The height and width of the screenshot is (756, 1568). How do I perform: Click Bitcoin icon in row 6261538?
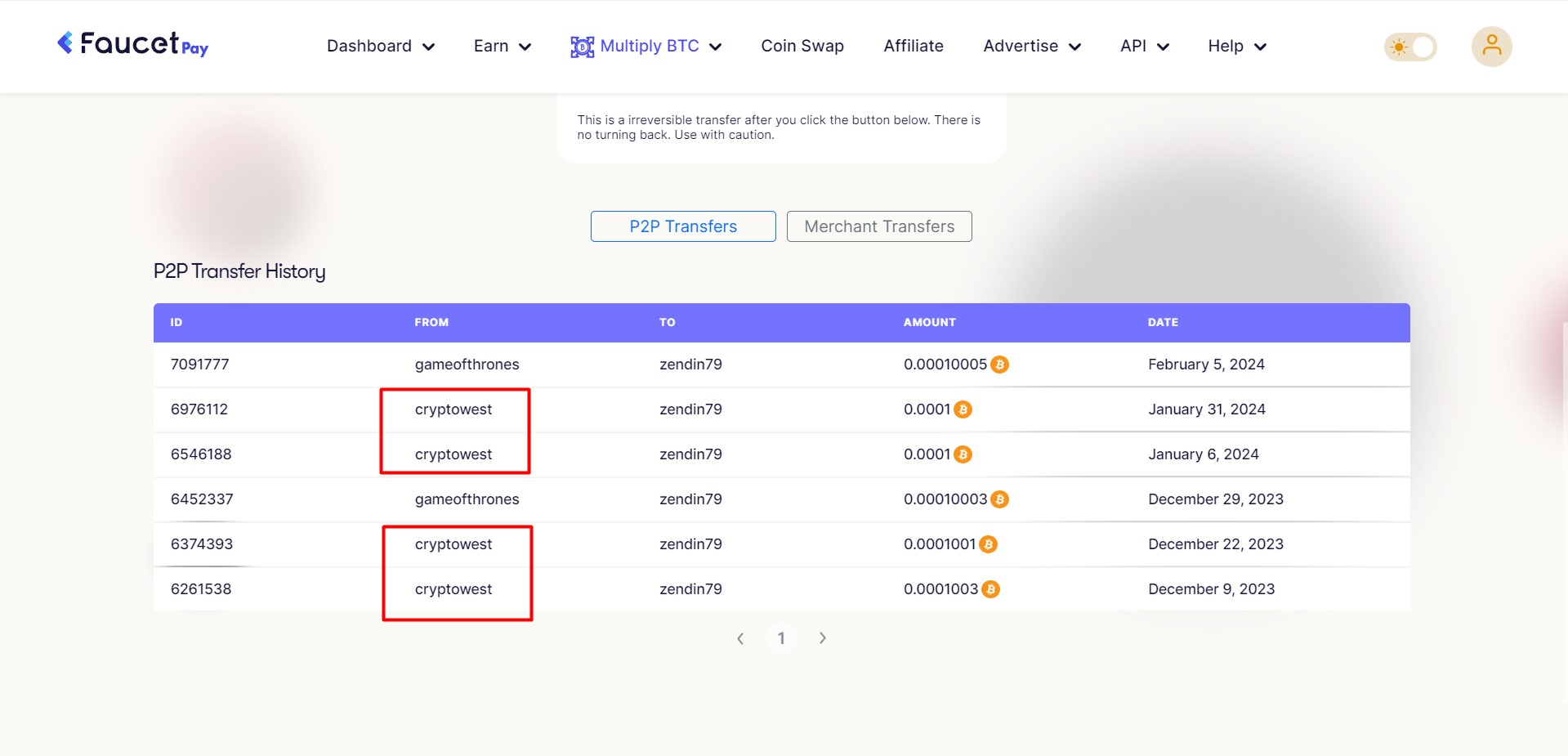click(x=990, y=589)
